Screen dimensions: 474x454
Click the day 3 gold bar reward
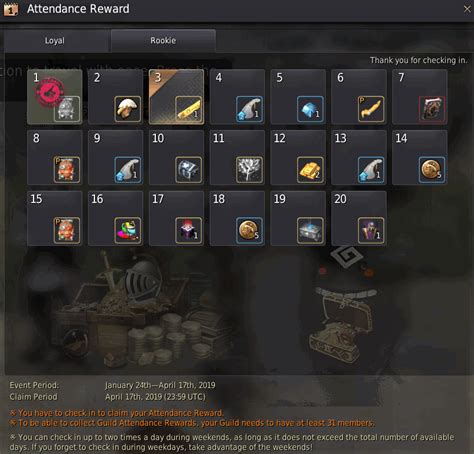188,109
